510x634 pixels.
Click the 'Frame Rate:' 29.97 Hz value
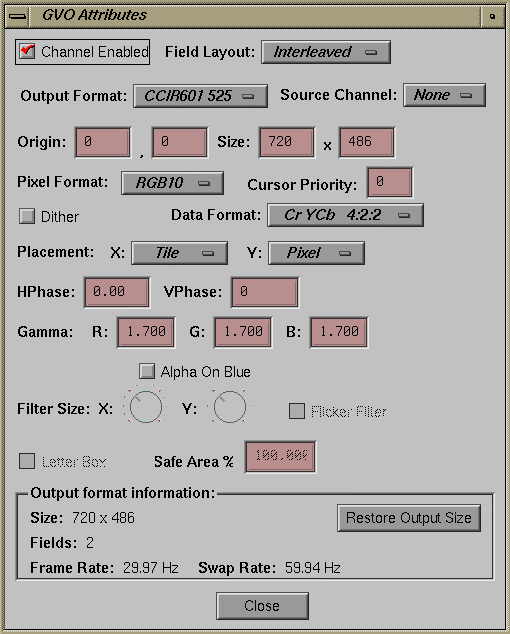click(x=150, y=568)
